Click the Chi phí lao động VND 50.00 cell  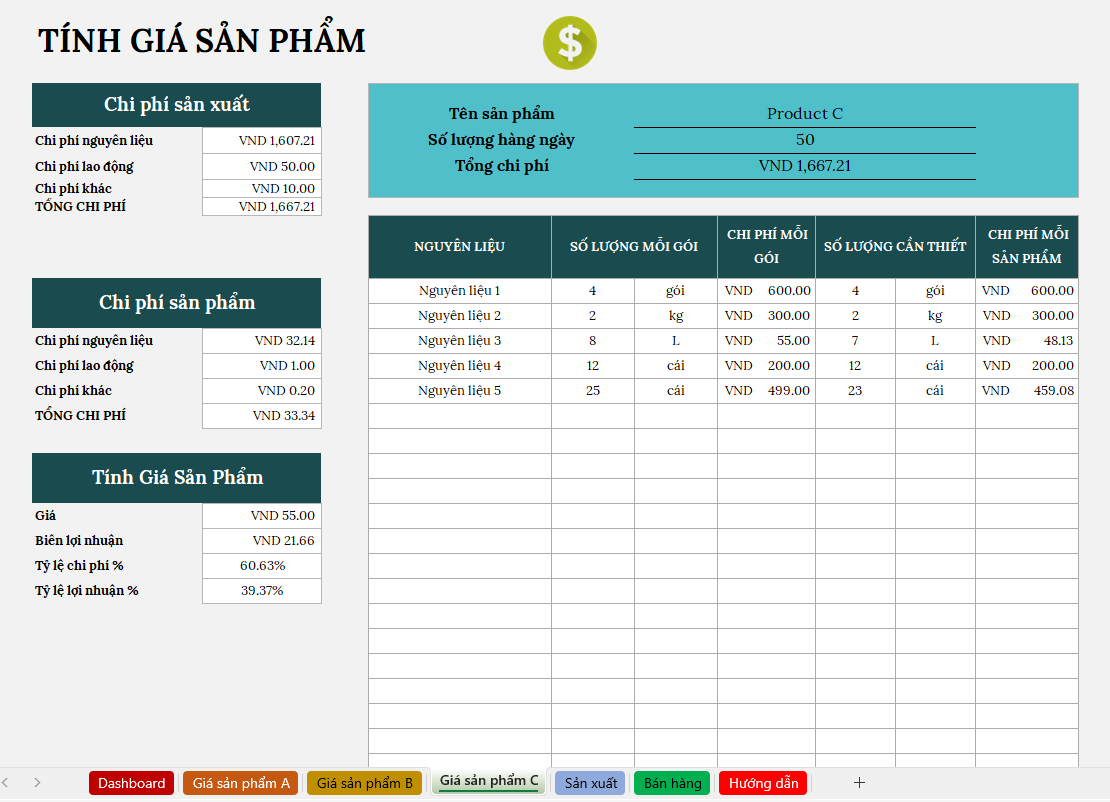[262, 167]
